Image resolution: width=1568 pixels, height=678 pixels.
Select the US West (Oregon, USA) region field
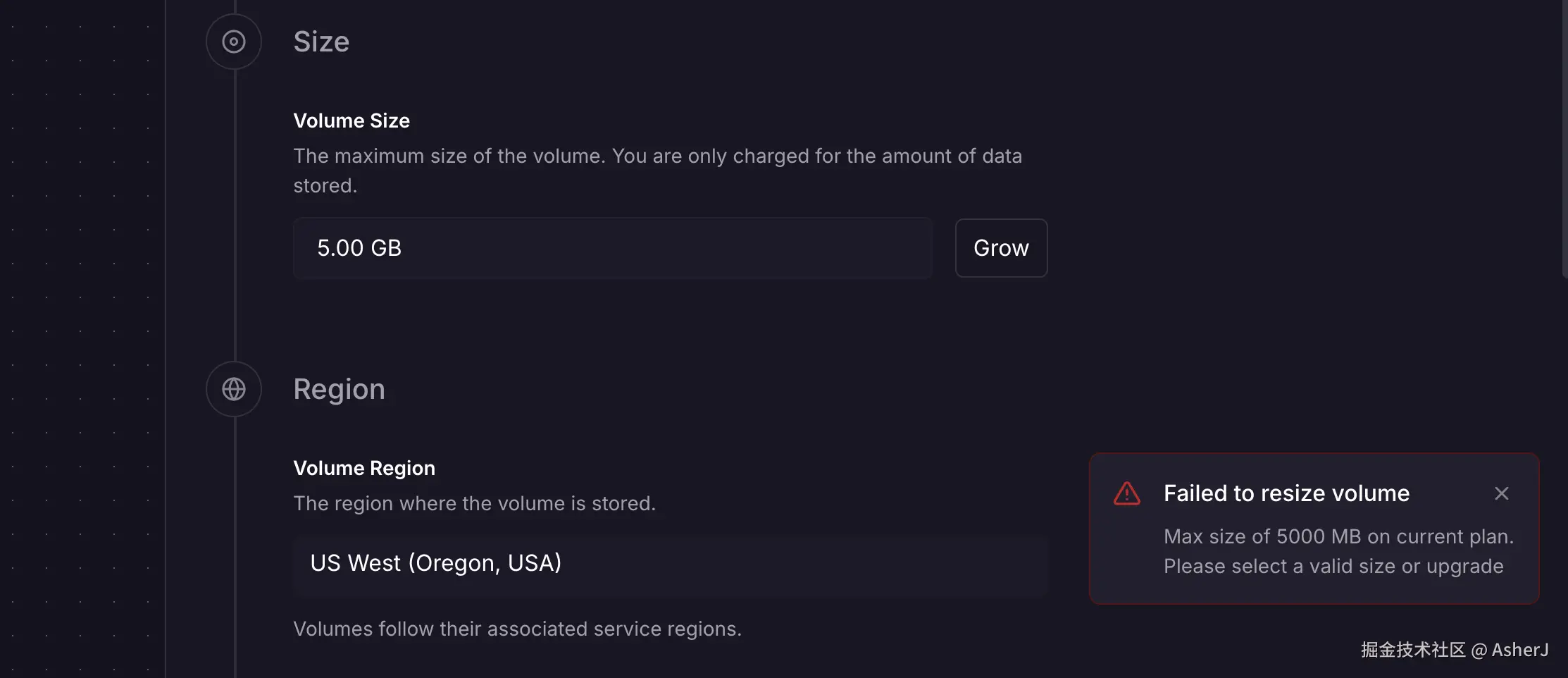point(671,564)
